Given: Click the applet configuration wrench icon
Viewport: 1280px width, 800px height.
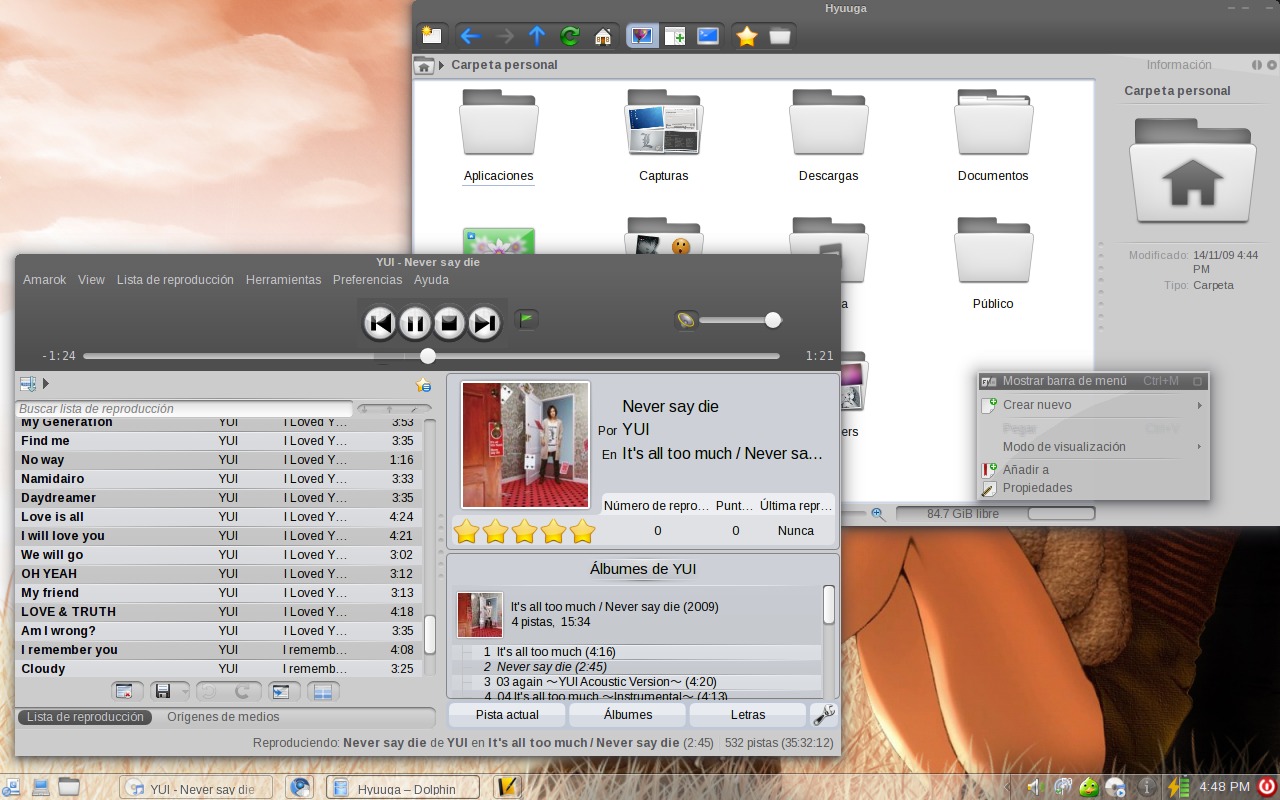Looking at the screenshot, I should tap(824, 715).
